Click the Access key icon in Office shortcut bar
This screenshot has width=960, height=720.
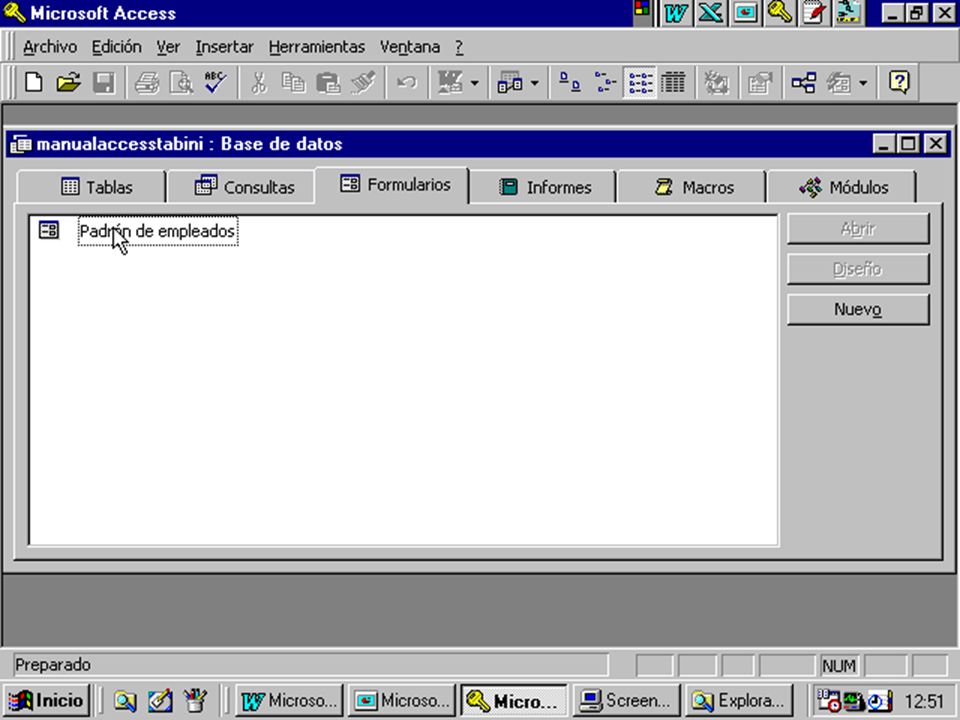[779, 13]
